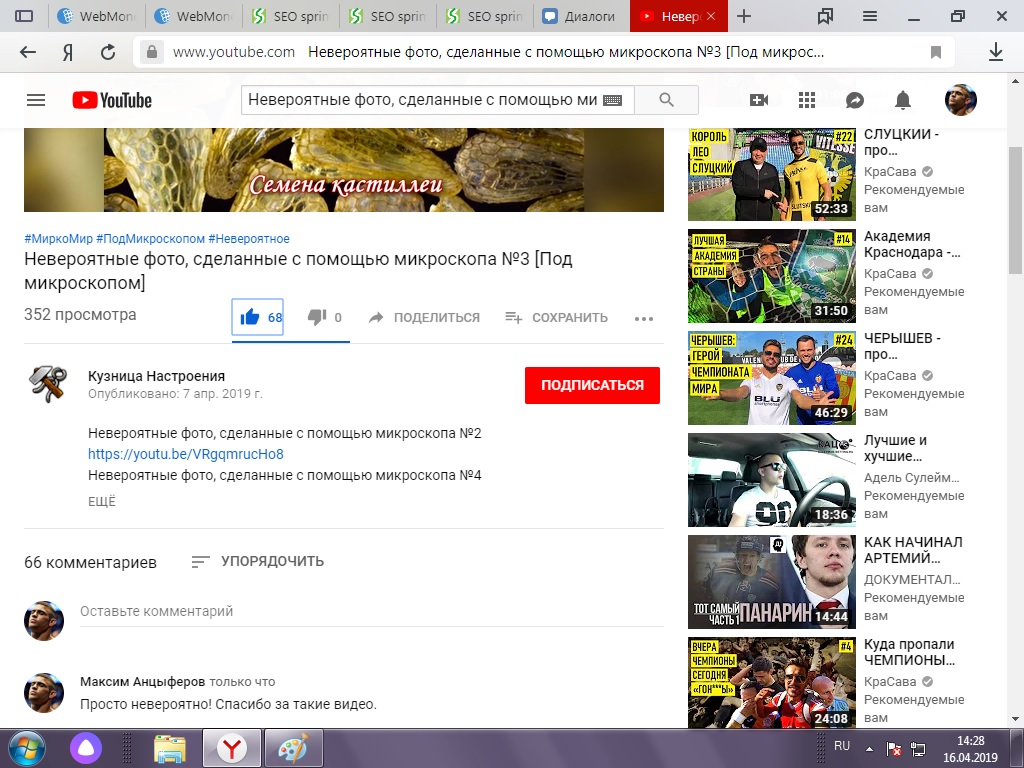Screen dimensions: 1024x768
Task: Click the #Невероятное hashtag
Action: coord(249,239)
